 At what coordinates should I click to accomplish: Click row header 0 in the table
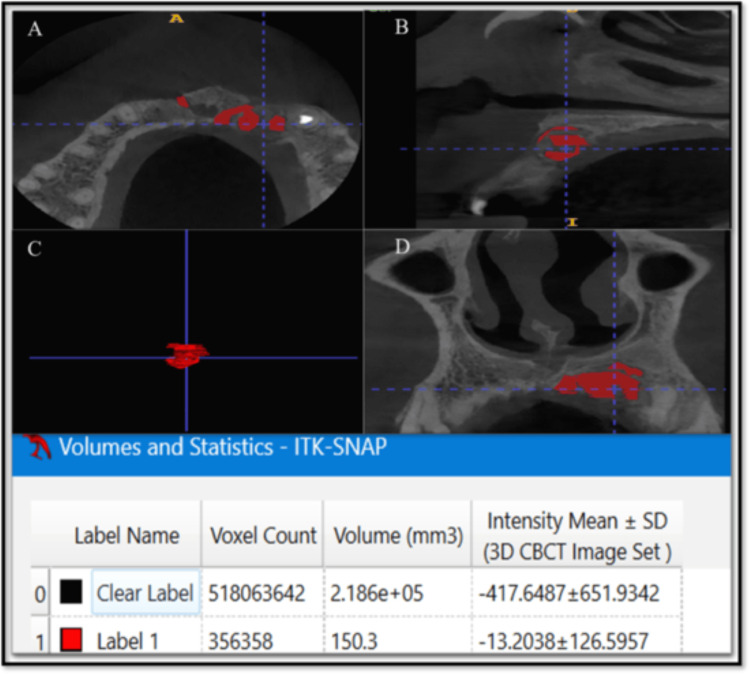pyautogui.click(x=40, y=594)
